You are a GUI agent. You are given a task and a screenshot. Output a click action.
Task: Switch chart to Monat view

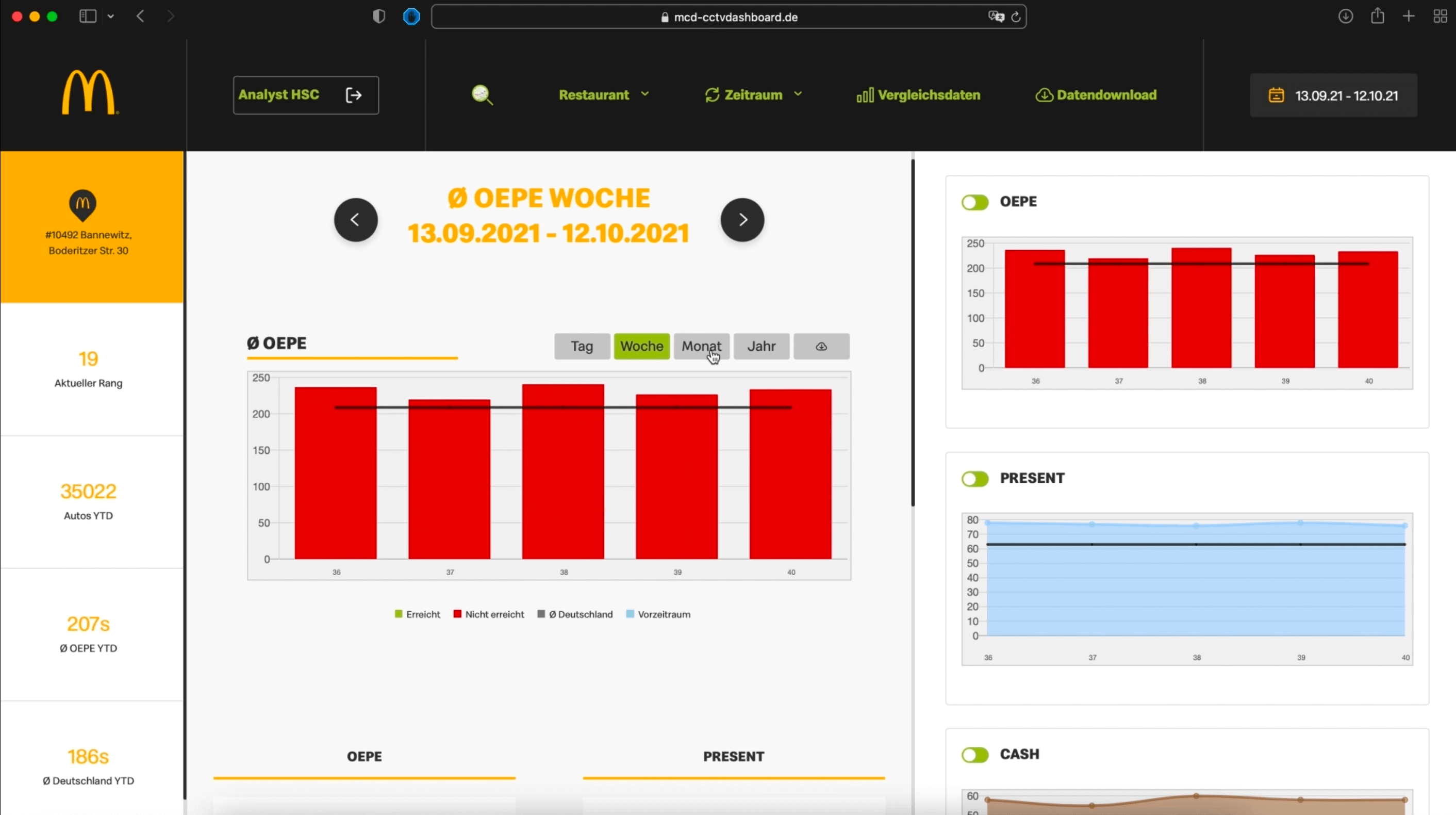701,346
